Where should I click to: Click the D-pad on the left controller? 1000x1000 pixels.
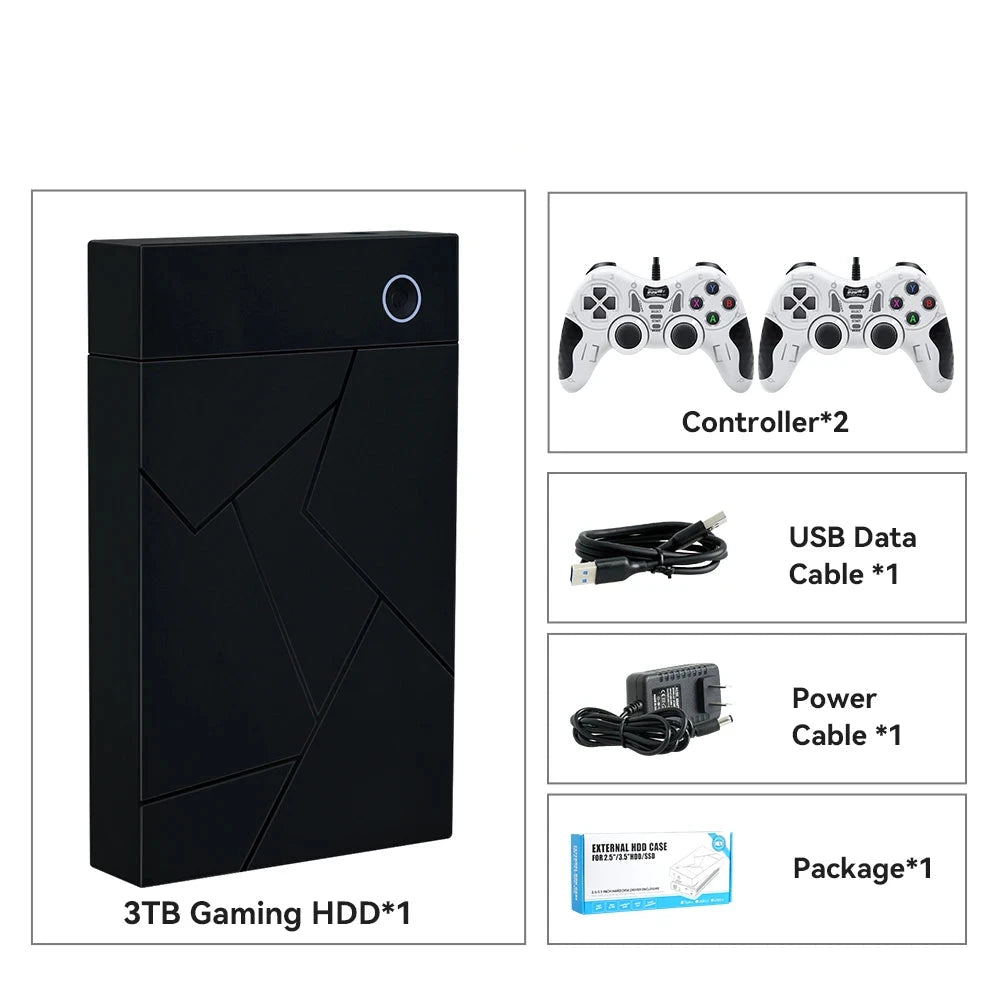(x=599, y=302)
